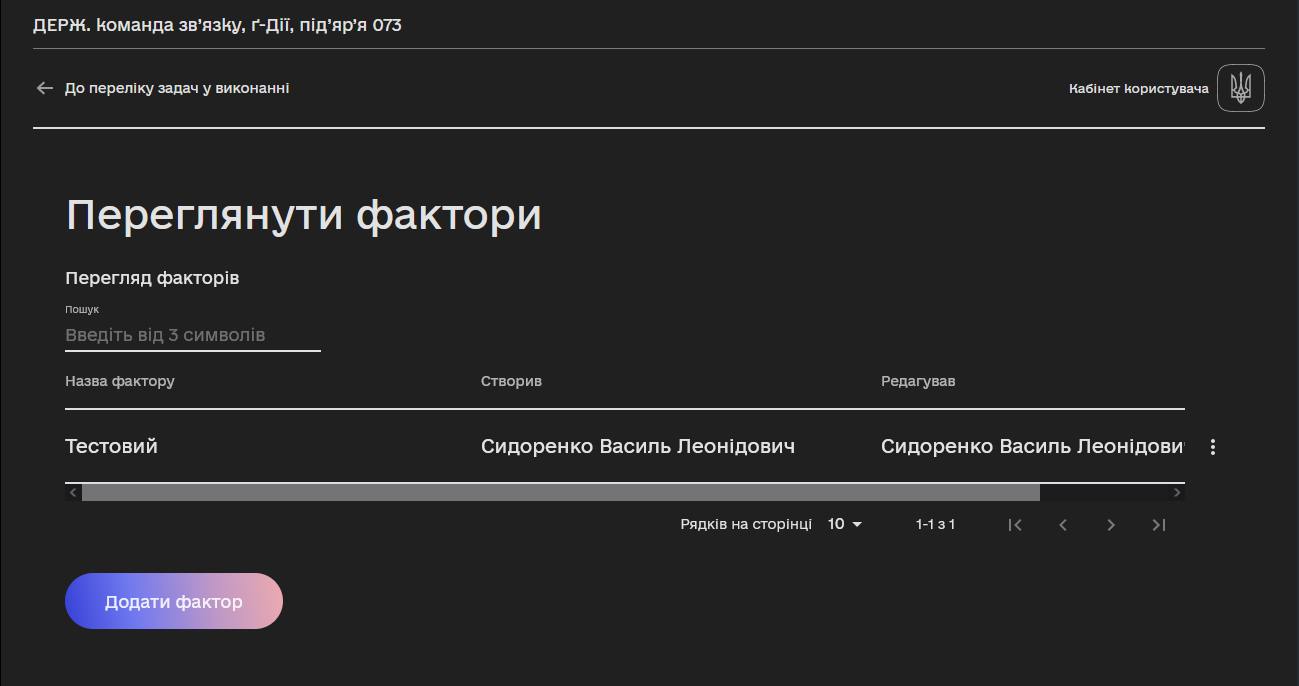Image resolution: width=1299 pixels, height=686 pixels.
Task: Click Редагував cell Сидоренко Василь Леонідович
Action: (x=1032, y=446)
